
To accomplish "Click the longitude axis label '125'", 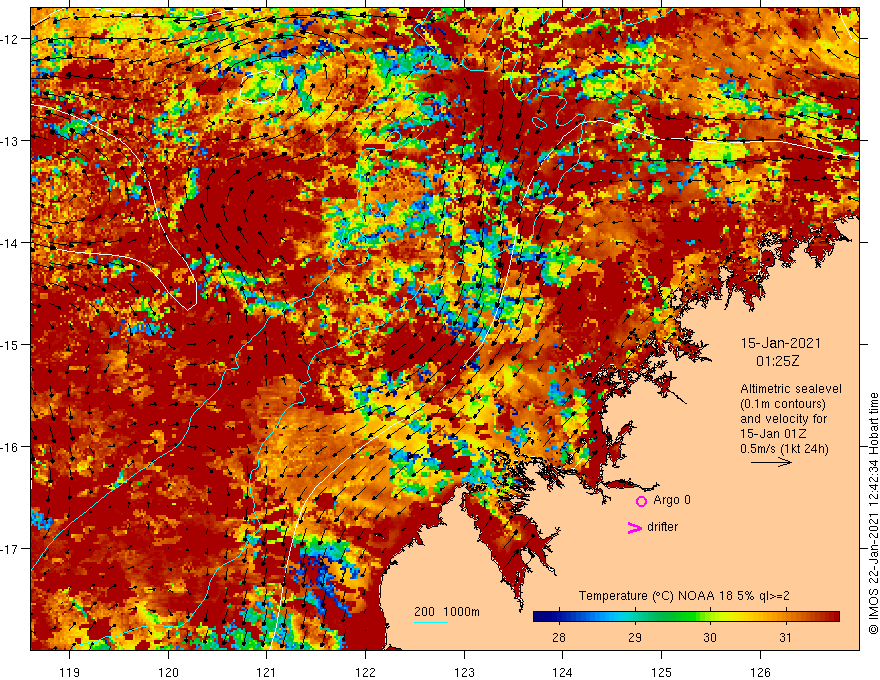I will point(661,672).
